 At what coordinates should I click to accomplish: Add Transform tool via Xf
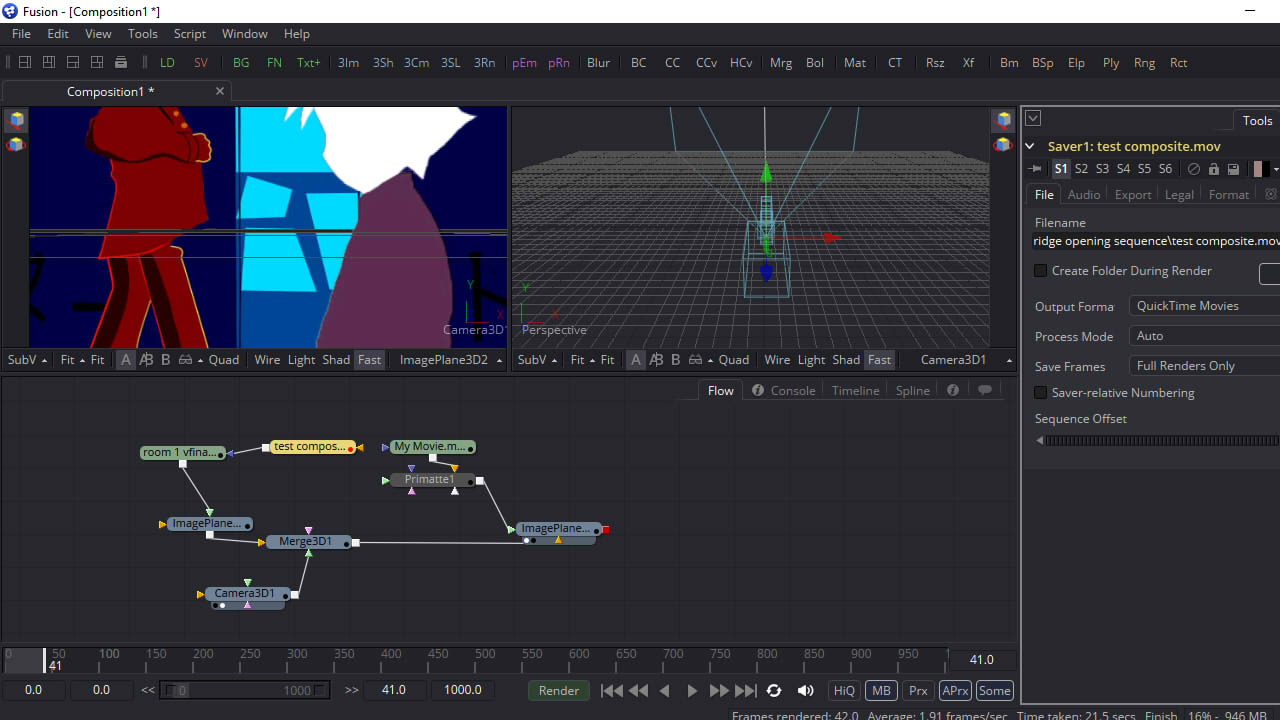click(968, 62)
